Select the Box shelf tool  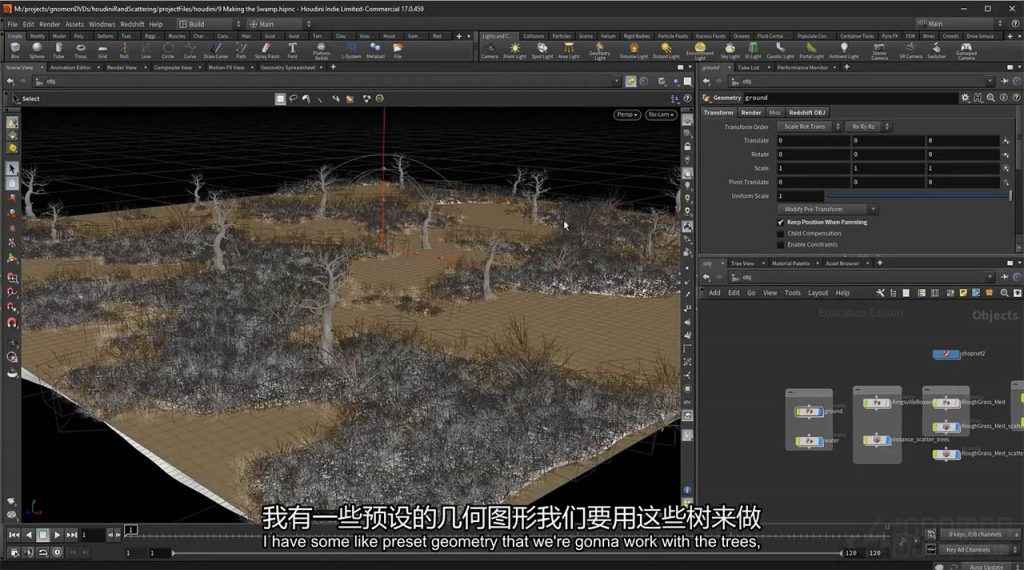pyautogui.click(x=15, y=50)
